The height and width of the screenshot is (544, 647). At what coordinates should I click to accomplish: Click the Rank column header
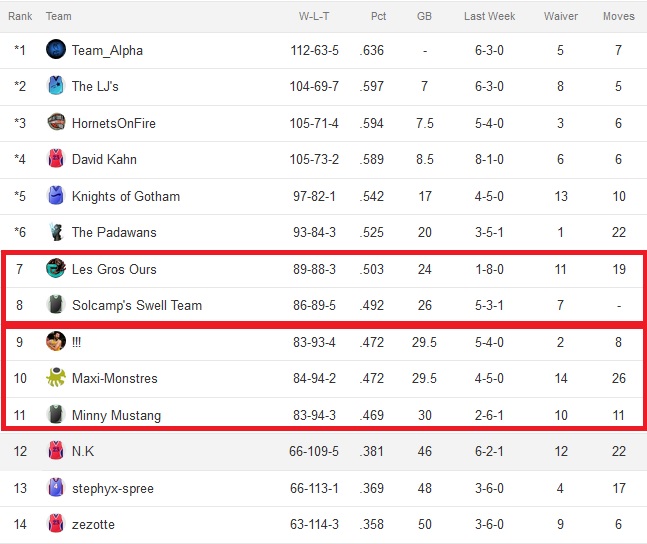click(x=20, y=16)
